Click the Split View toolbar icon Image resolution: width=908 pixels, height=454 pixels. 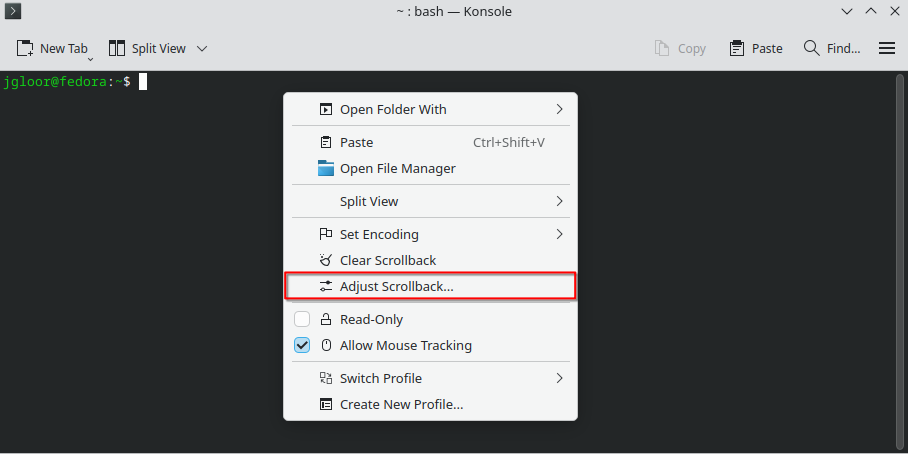pyautogui.click(x=117, y=48)
